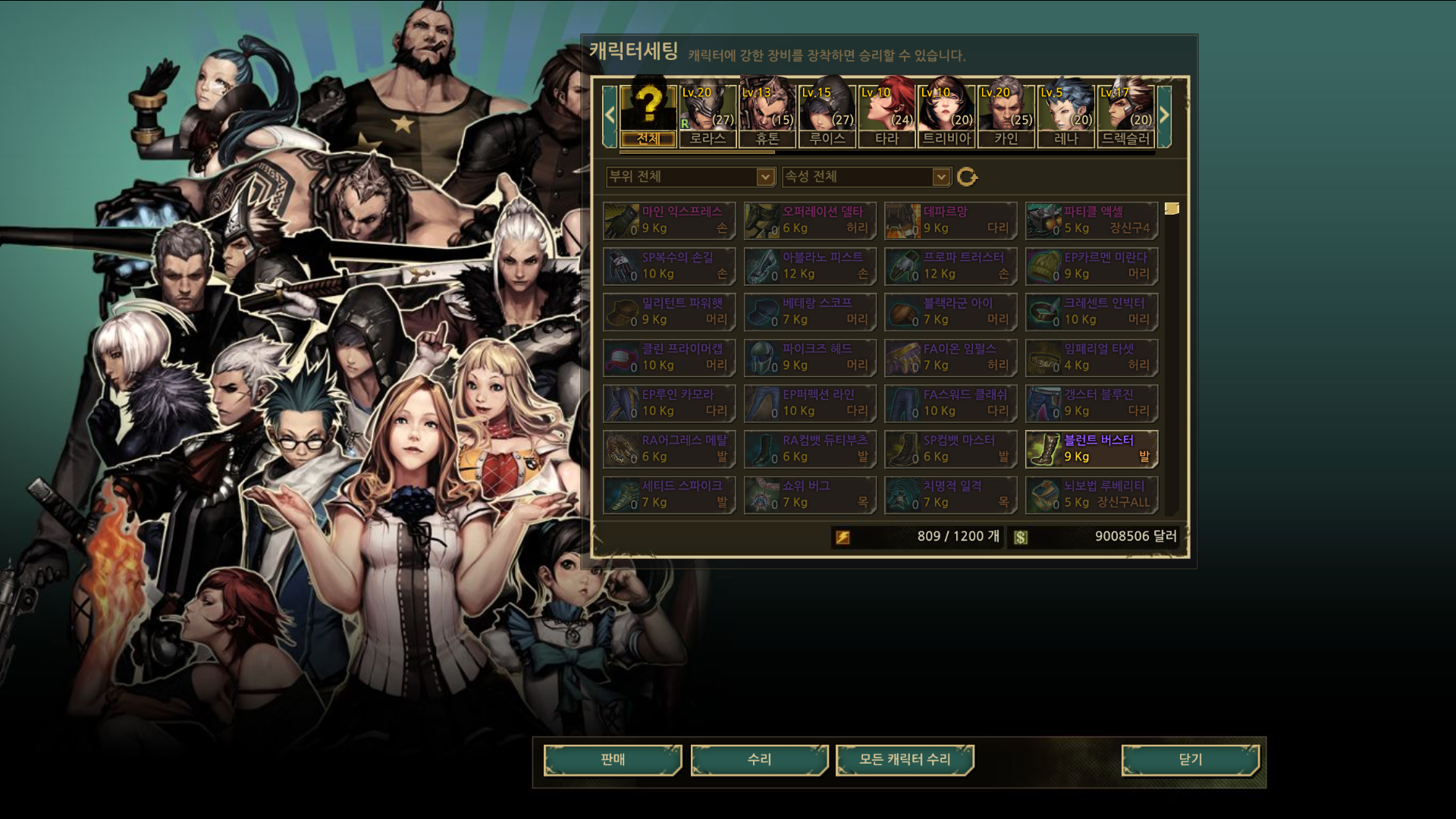The image size is (1456, 819).
Task: Click the item list vertical scrollbar
Action: pos(1172,366)
